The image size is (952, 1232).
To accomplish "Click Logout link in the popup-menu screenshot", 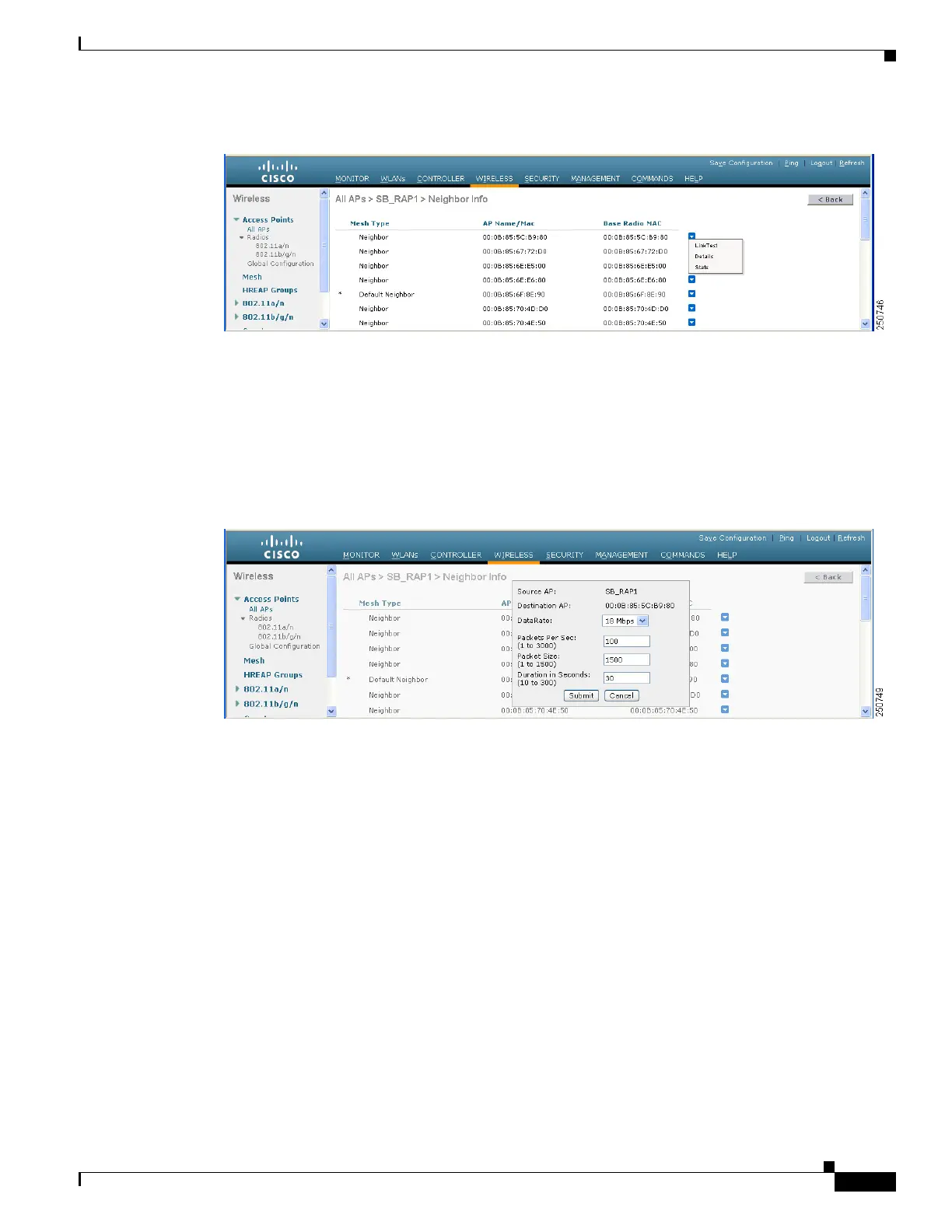I will coord(821,163).
